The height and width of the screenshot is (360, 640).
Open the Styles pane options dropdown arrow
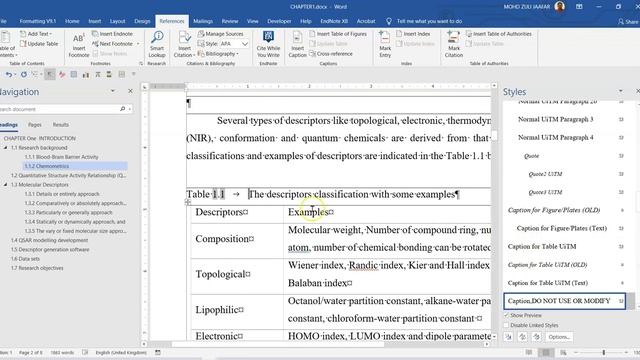tap(620, 91)
